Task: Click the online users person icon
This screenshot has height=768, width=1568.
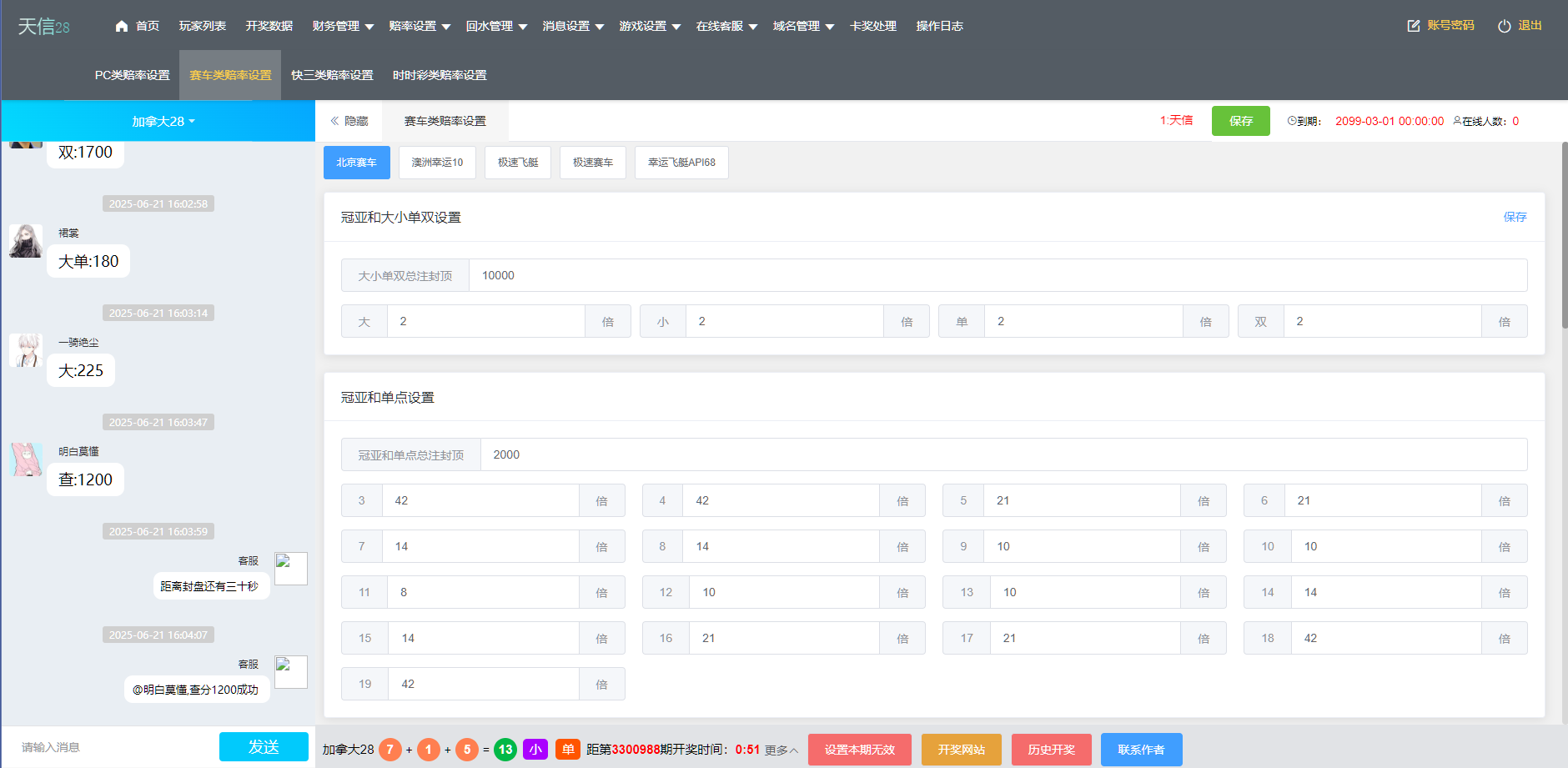Action: [x=1459, y=121]
